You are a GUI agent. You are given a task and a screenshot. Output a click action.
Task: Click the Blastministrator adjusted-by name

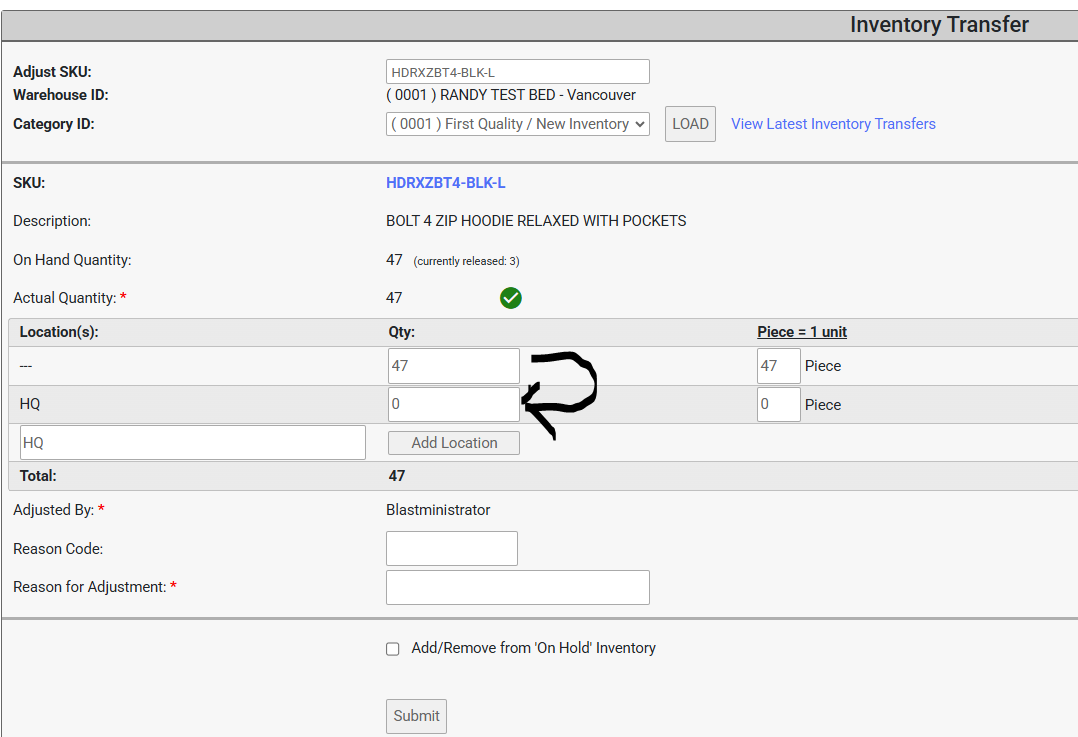(438, 510)
